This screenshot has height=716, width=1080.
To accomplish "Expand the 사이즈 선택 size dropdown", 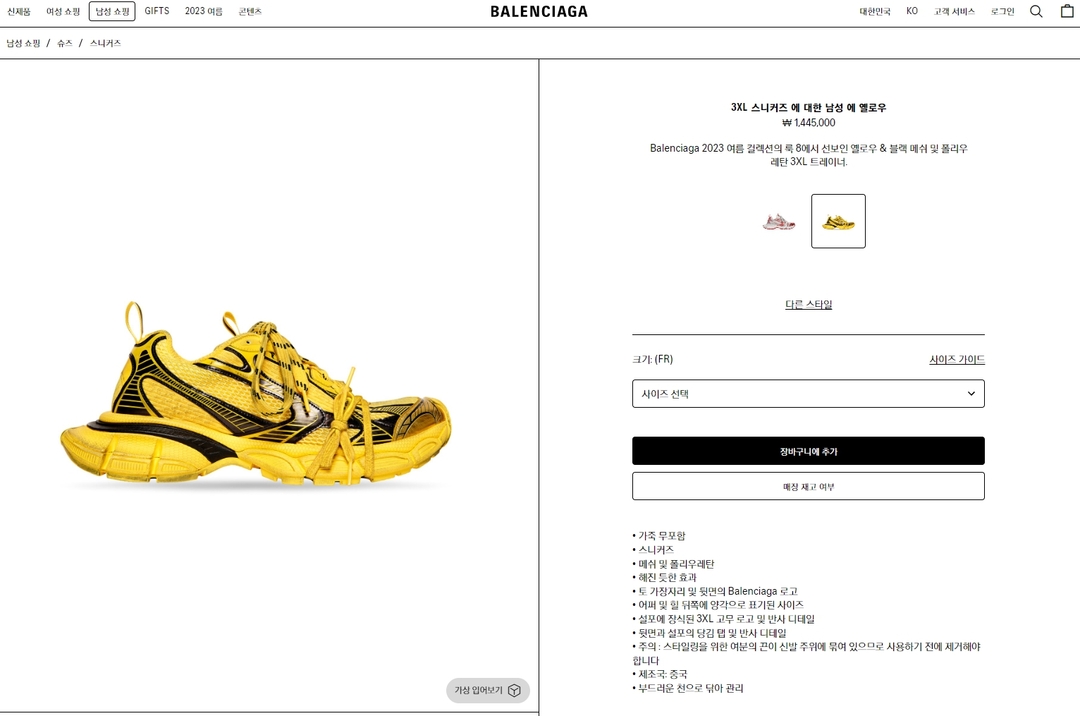I will 808,394.
